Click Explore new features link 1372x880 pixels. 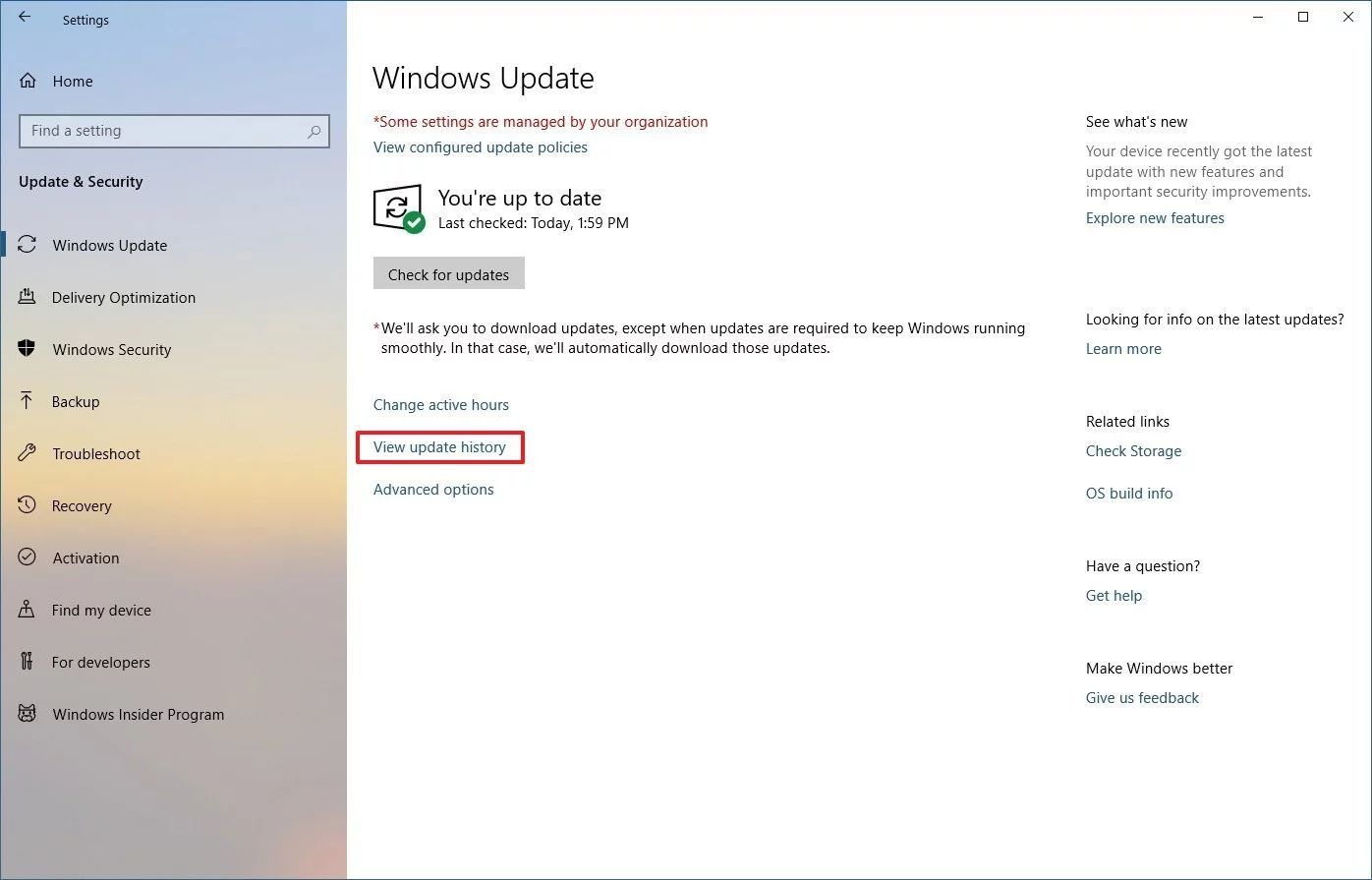pos(1155,218)
